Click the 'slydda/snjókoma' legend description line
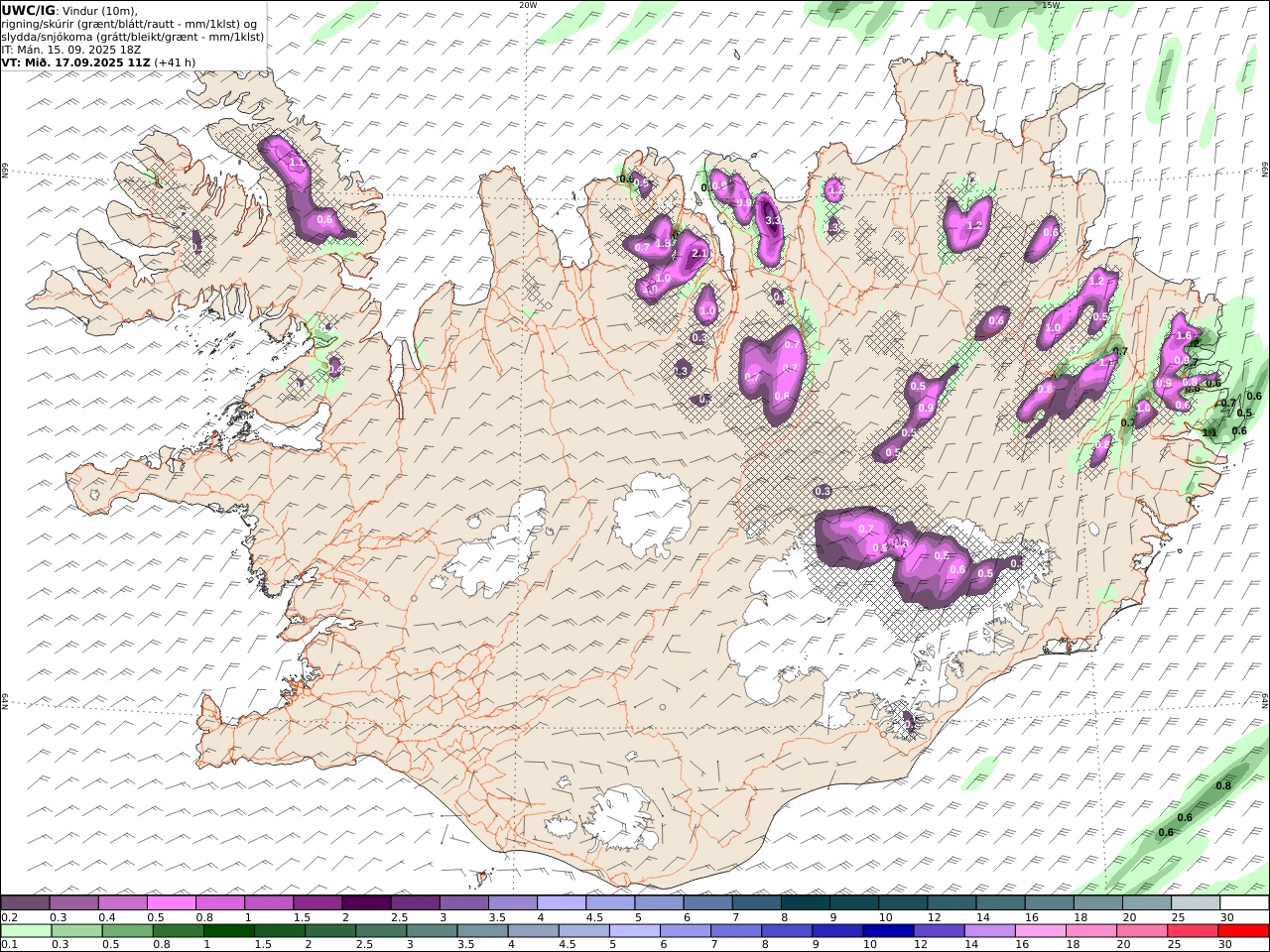Viewport: 1270px width, 952px height. (x=133, y=37)
